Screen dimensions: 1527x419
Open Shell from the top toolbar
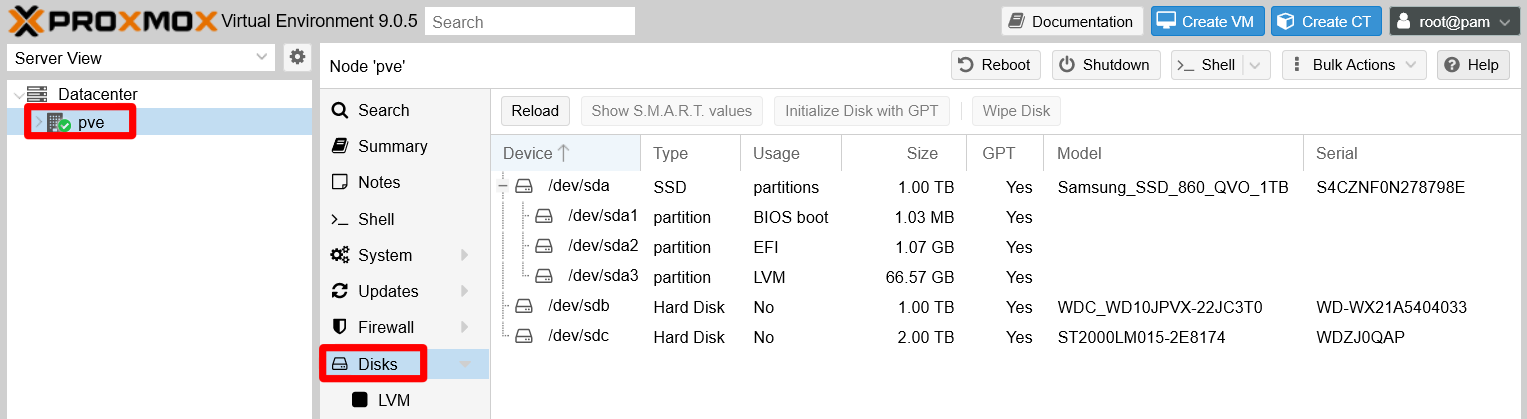point(1207,65)
